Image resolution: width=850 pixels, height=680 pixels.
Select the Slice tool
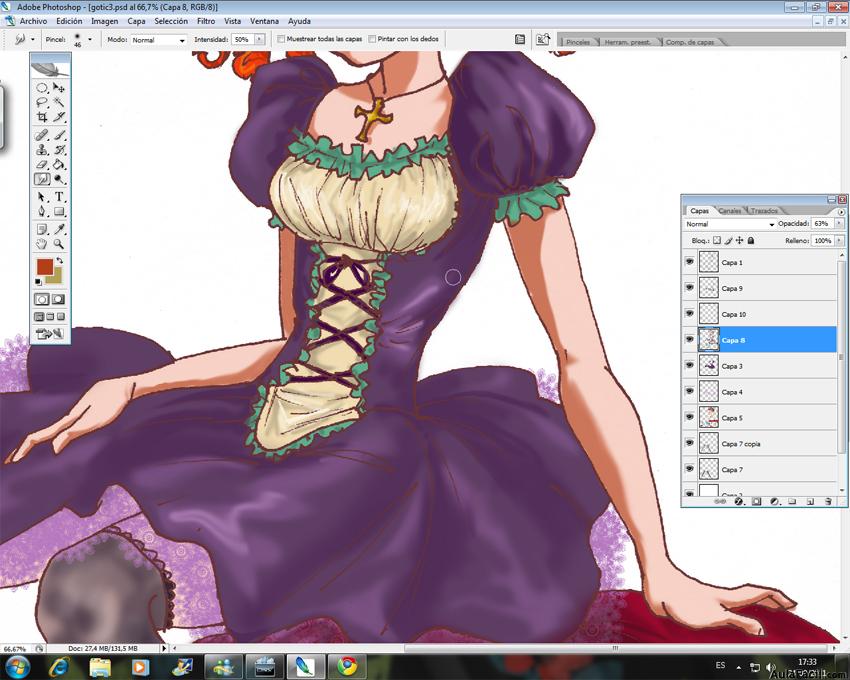(x=59, y=117)
